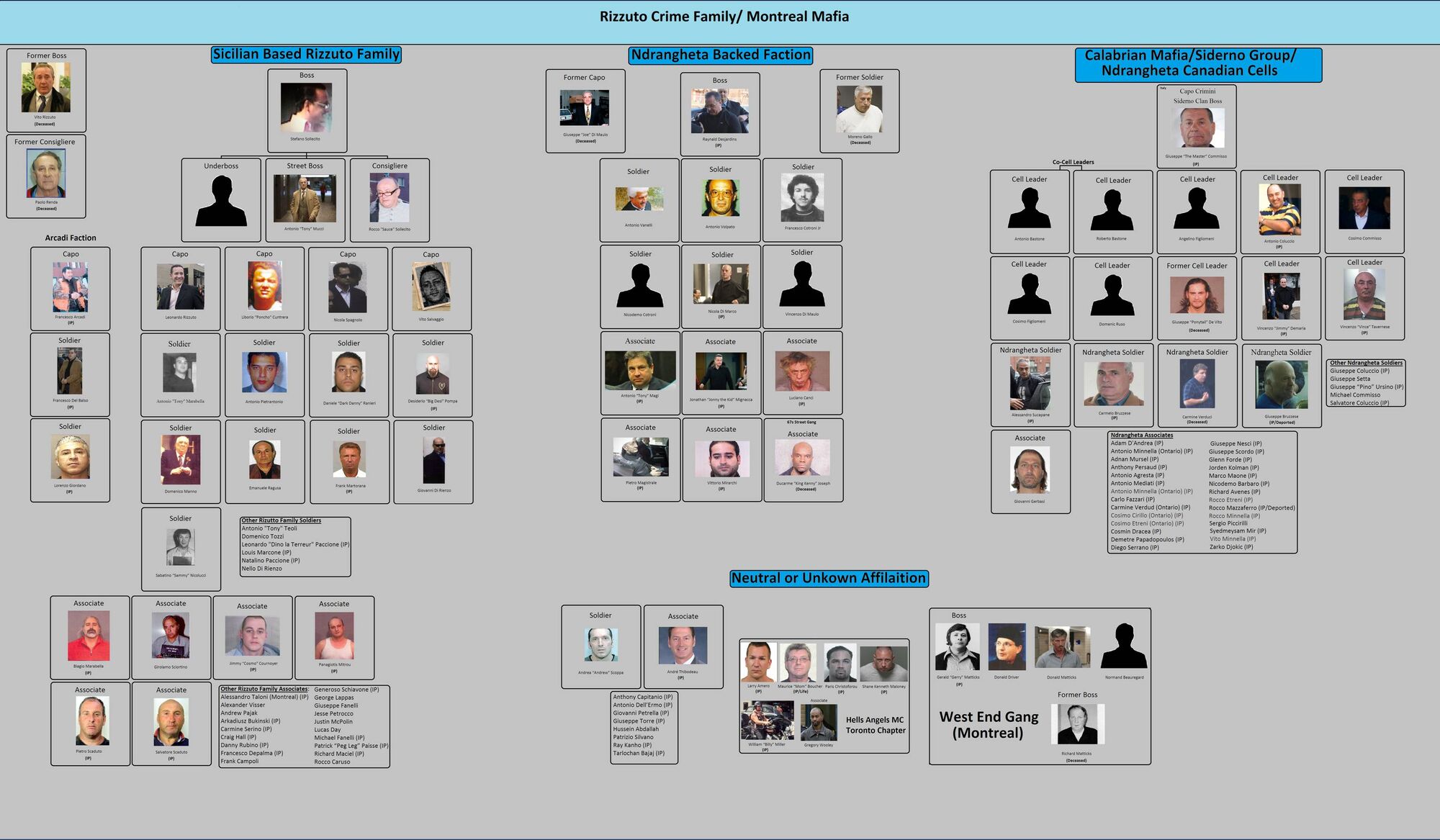Select Antonio Coluccio's Cell Leader photo

(x=1279, y=210)
